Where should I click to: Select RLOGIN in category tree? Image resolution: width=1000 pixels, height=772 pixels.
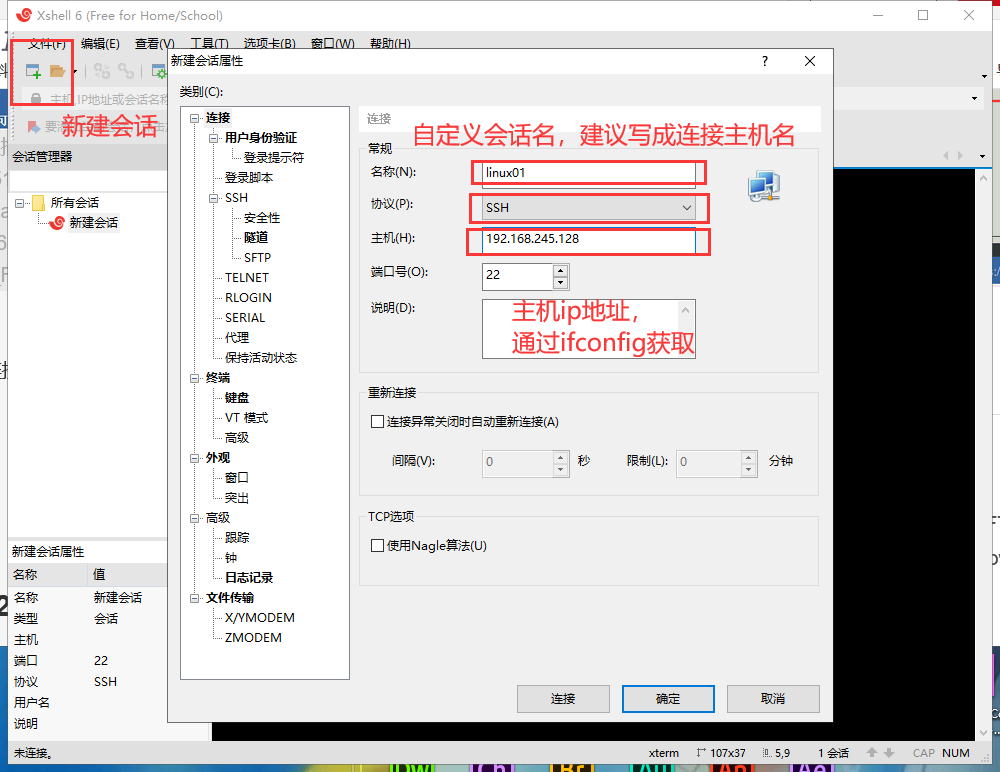click(248, 298)
